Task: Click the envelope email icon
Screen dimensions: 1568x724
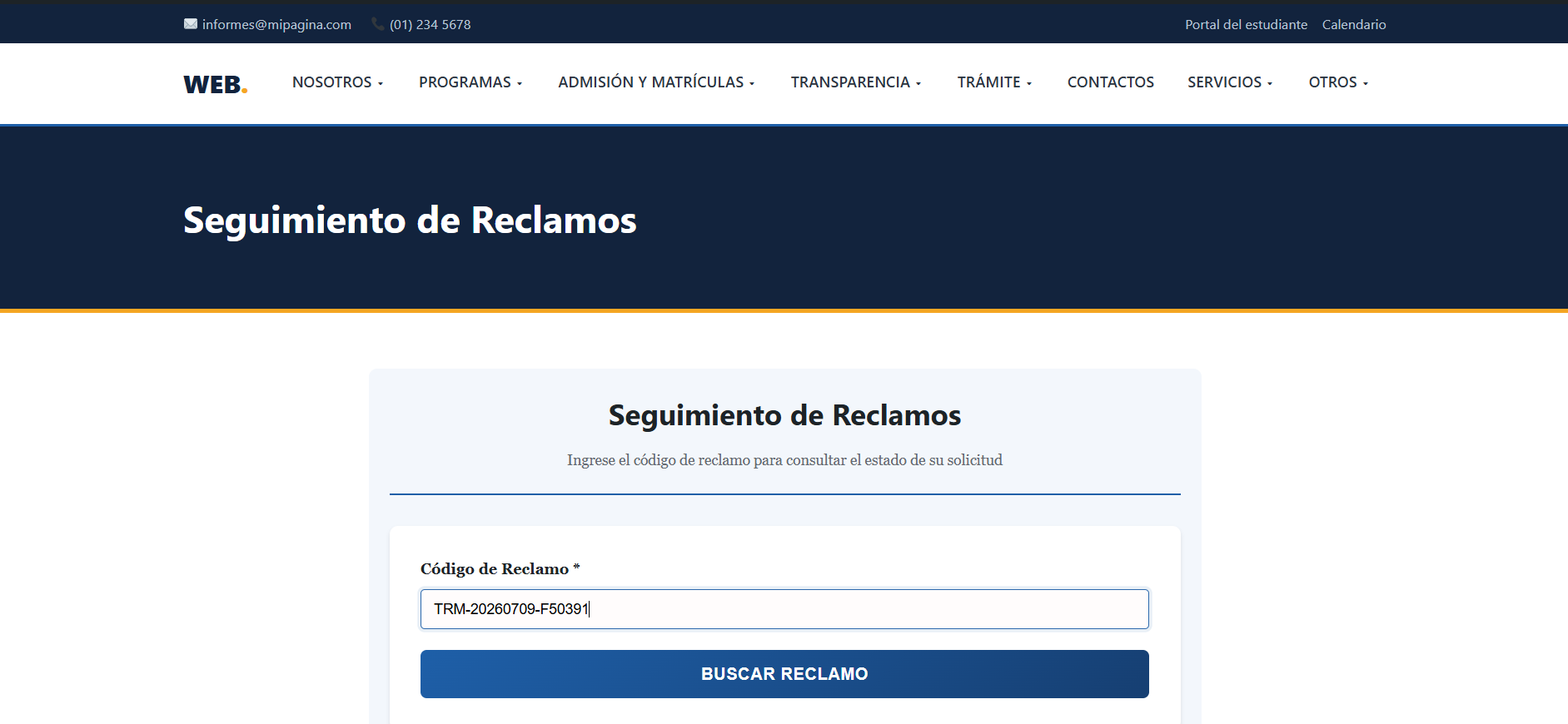Action: click(x=191, y=24)
